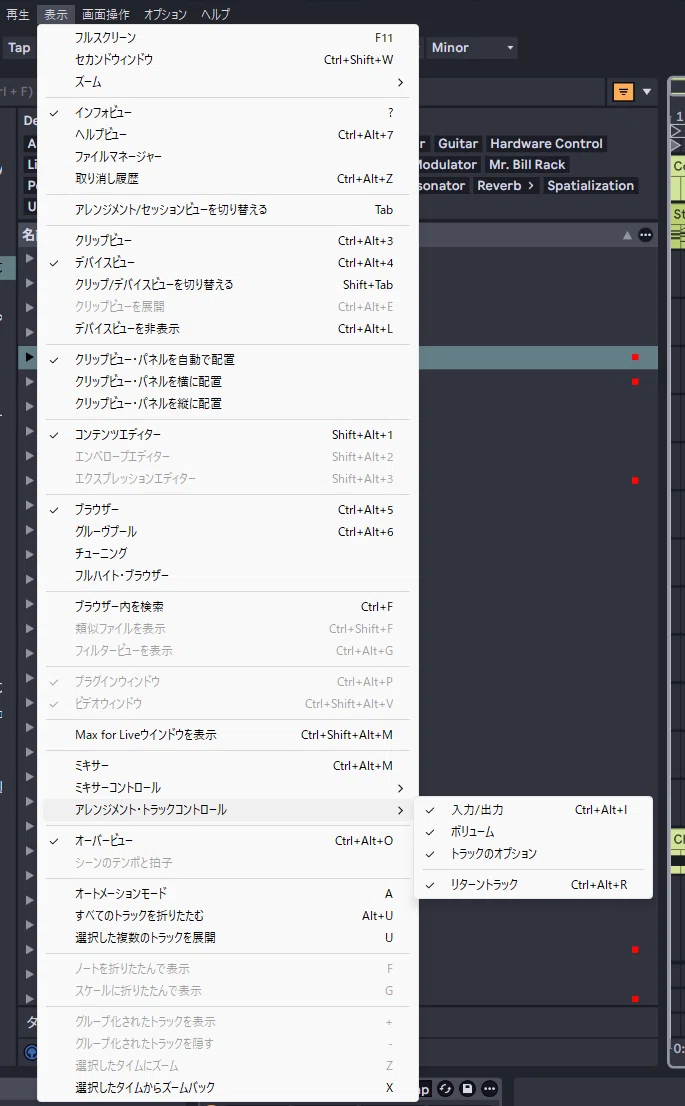The image size is (685, 1106).
Task: Select the Hardware Control filter tag
Action: coord(547,144)
